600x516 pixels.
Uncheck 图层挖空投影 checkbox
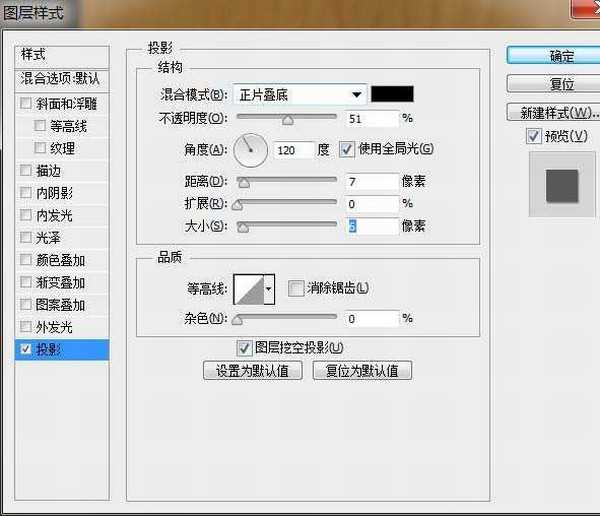(243, 348)
